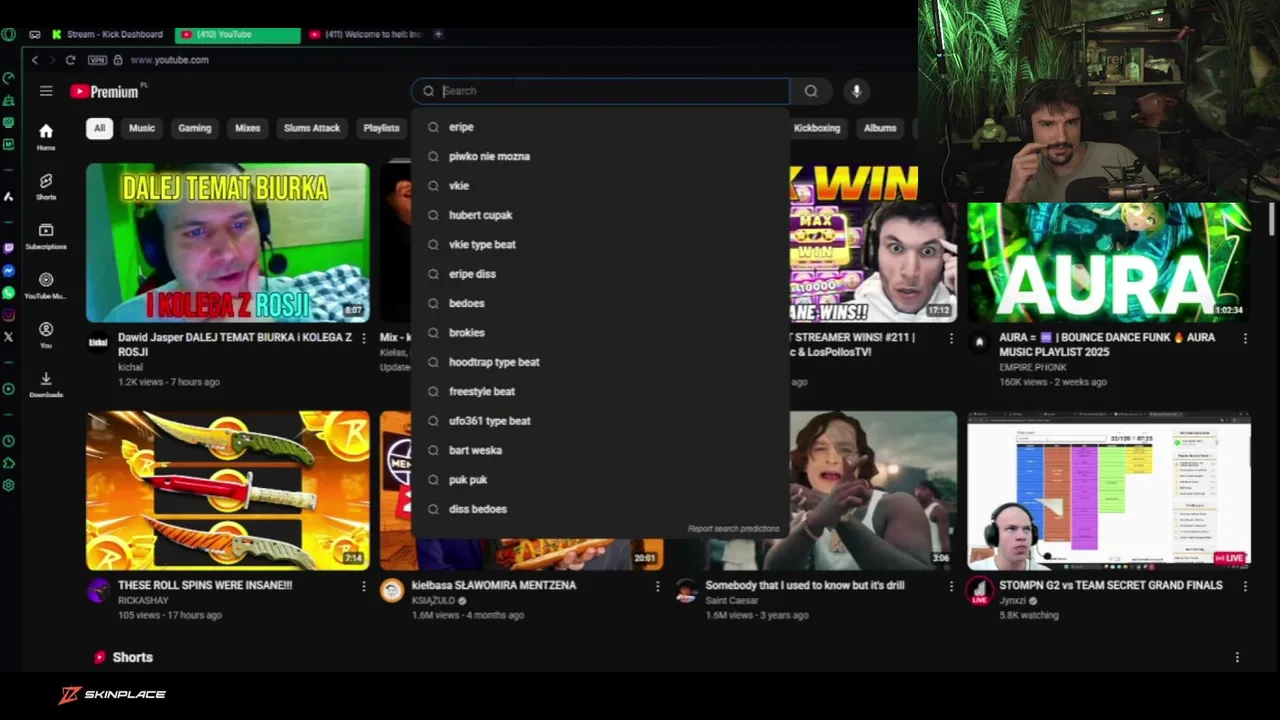Choose the freestyle beat suggestion

tap(600, 391)
